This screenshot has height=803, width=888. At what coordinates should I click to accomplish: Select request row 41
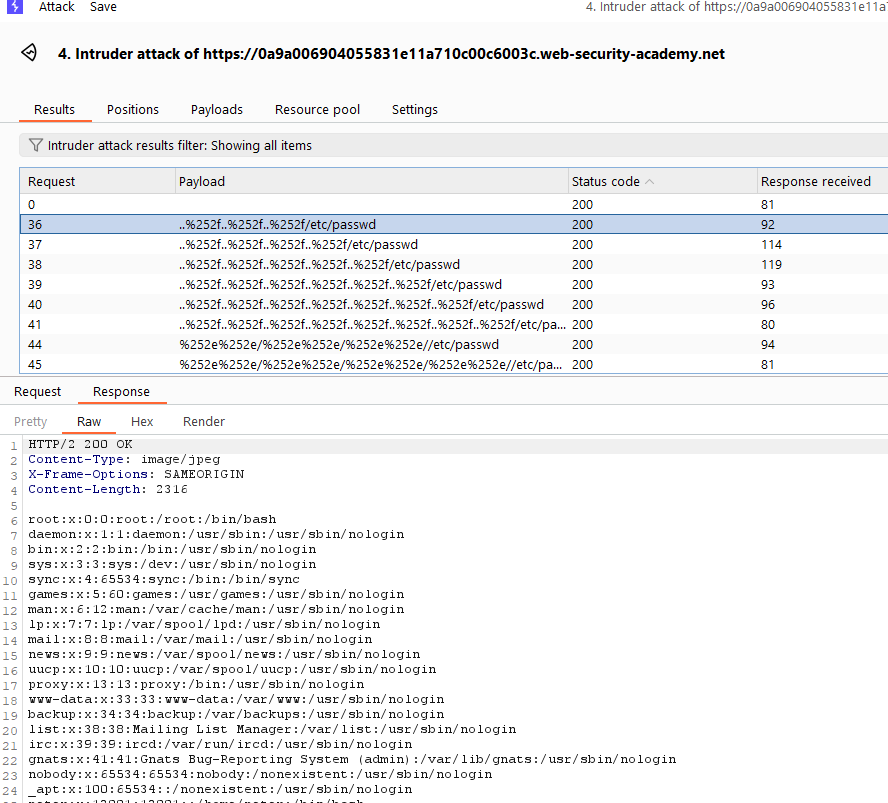point(454,324)
